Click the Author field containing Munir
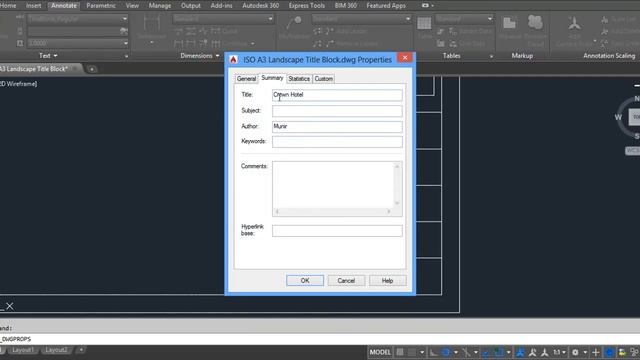The height and width of the screenshot is (360, 640). (337, 127)
